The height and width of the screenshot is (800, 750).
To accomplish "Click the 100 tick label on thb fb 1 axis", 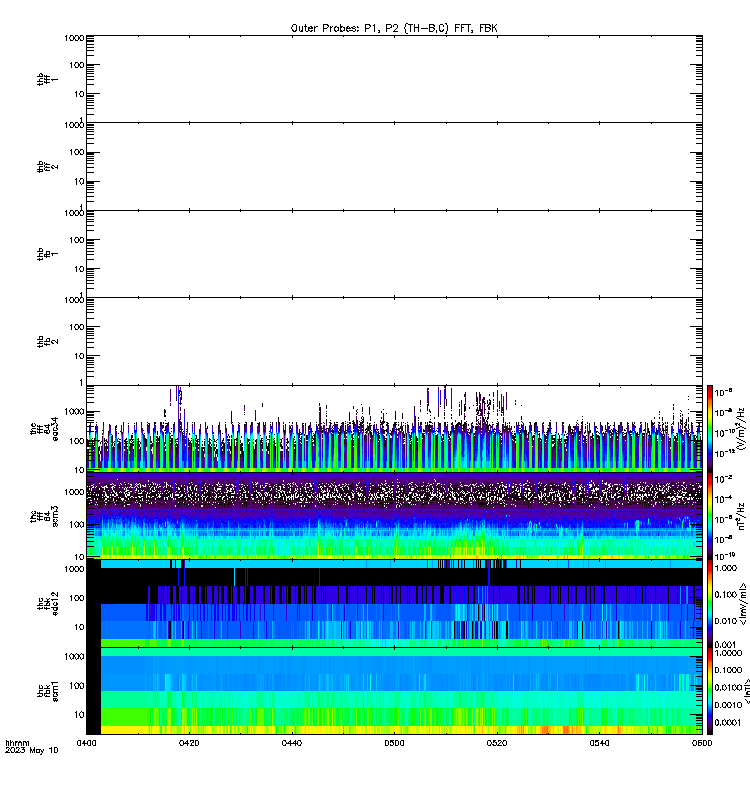I will pos(77,240).
